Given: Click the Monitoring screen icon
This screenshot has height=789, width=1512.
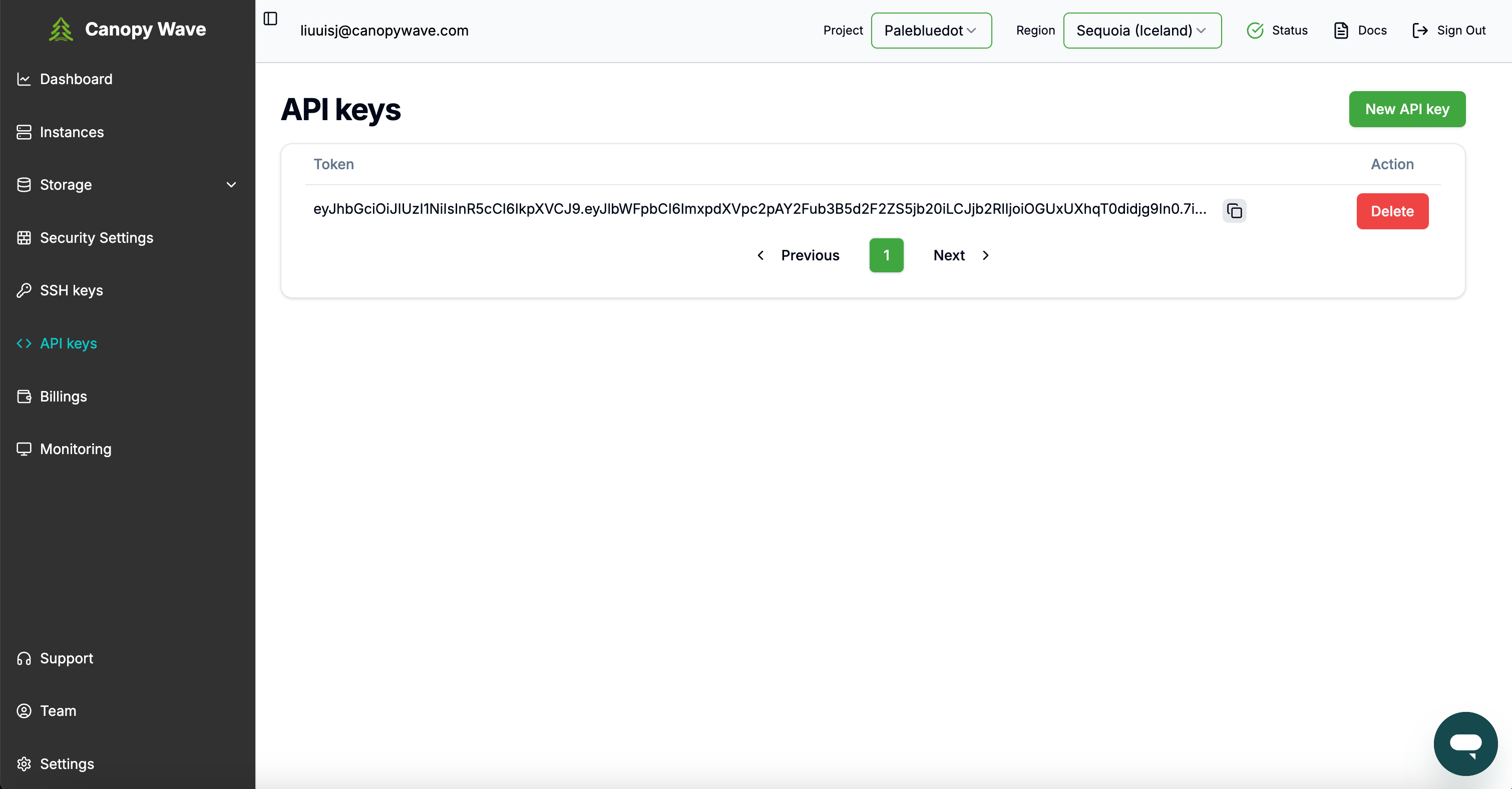Looking at the screenshot, I should click(24, 449).
